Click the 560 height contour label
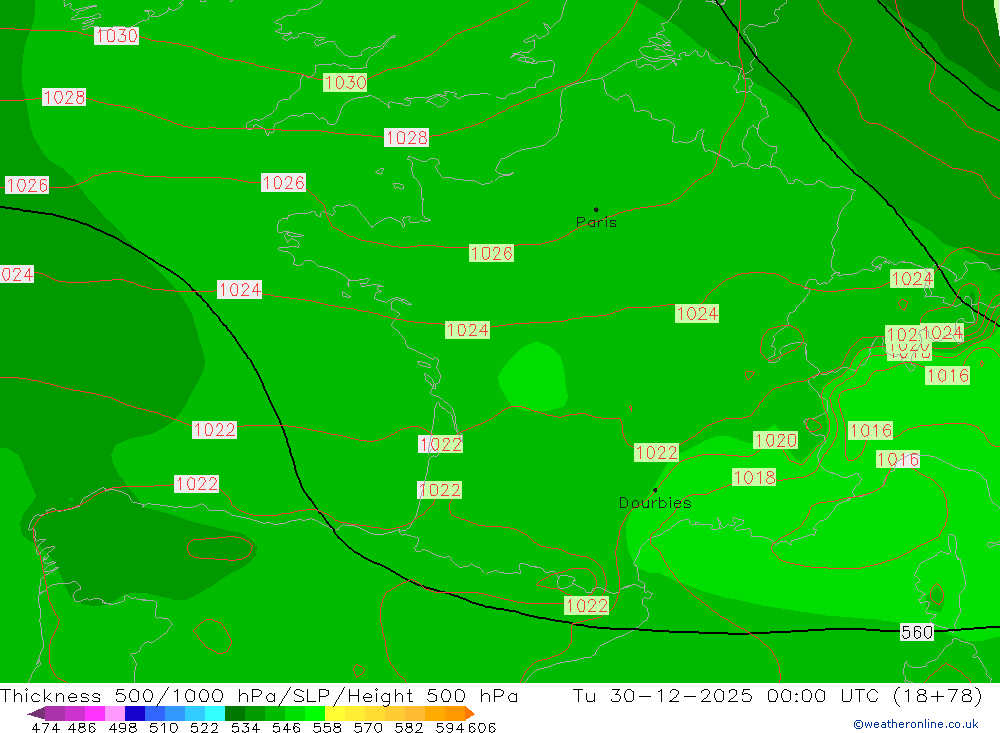This screenshot has width=1000, height=733. 916,632
